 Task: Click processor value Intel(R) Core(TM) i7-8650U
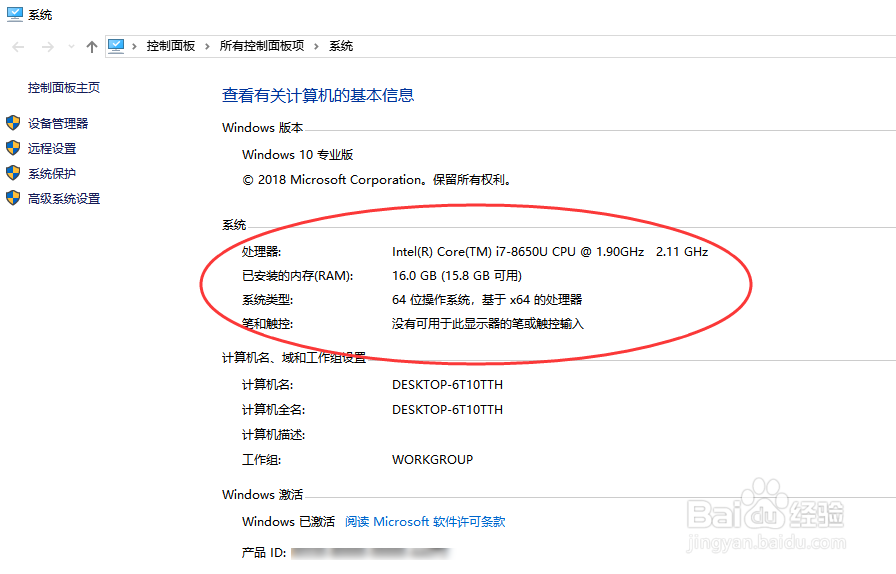coord(550,252)
